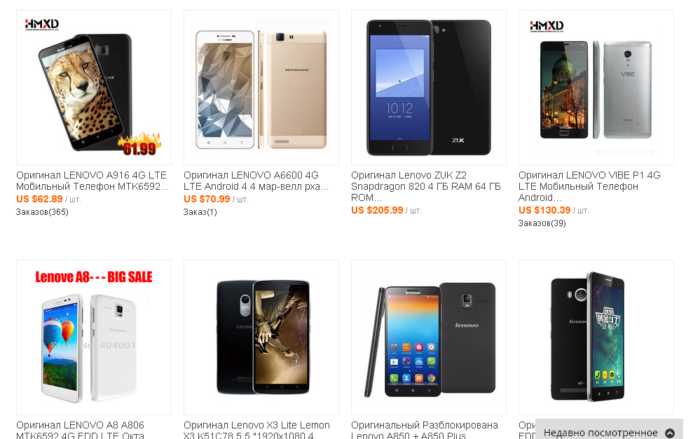This screenshot has width=700, height=439.
Task: Click the Заказов(365) orders count
Action: pos(42,212)
